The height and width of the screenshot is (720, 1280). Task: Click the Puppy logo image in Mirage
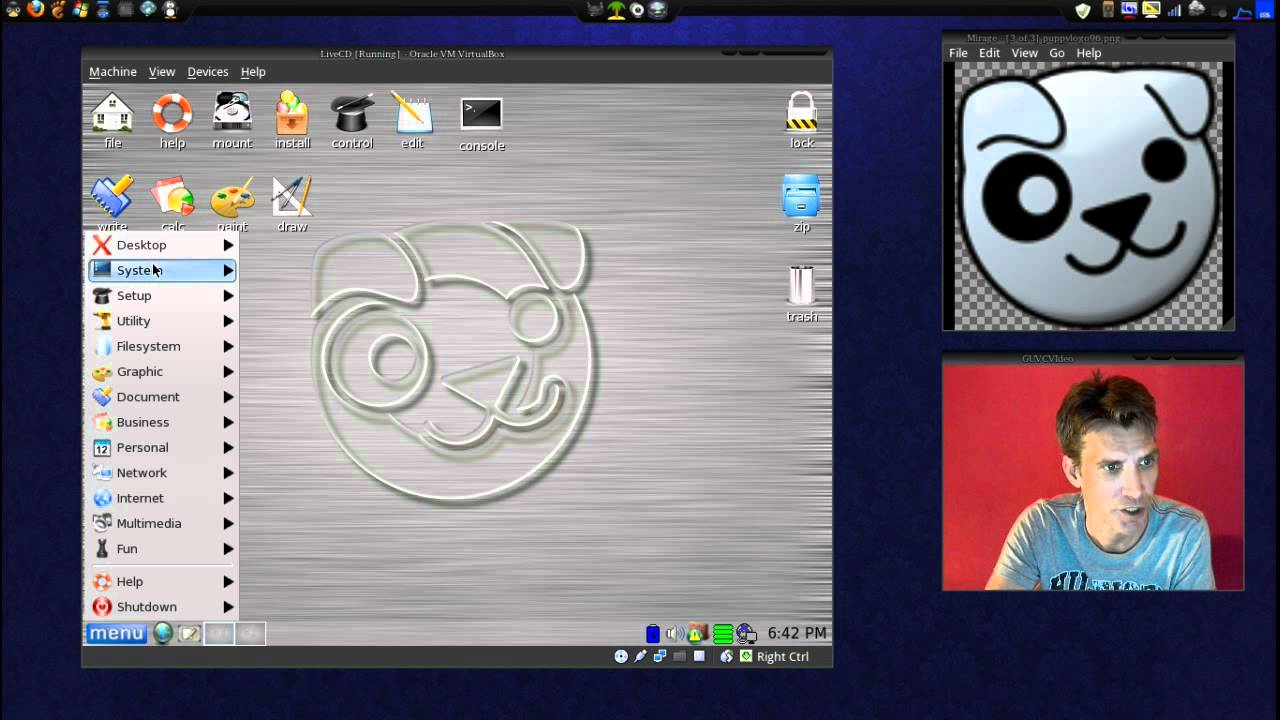click(1088, 195)
